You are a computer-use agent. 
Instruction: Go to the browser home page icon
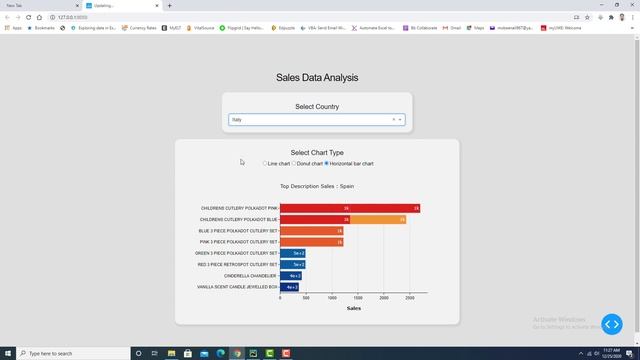[x=39, y=17]
